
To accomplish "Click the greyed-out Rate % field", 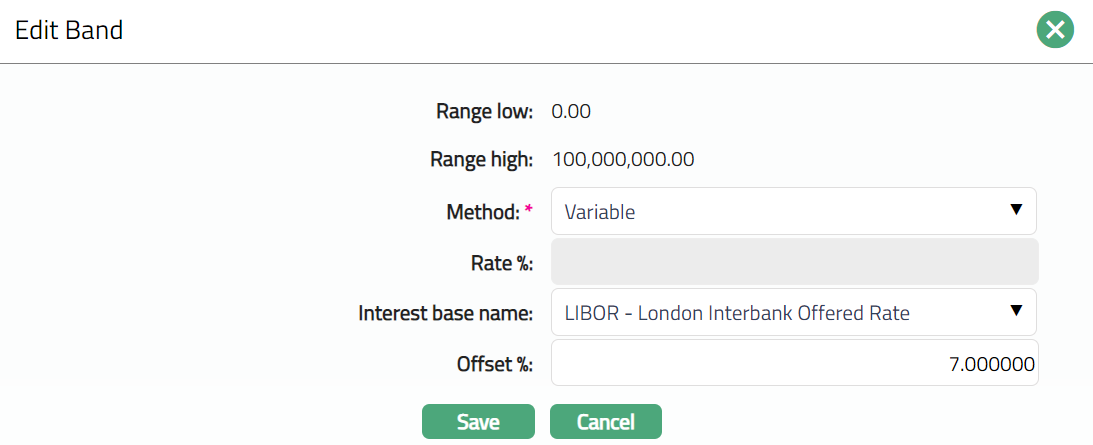I will [x=794, y=263].
